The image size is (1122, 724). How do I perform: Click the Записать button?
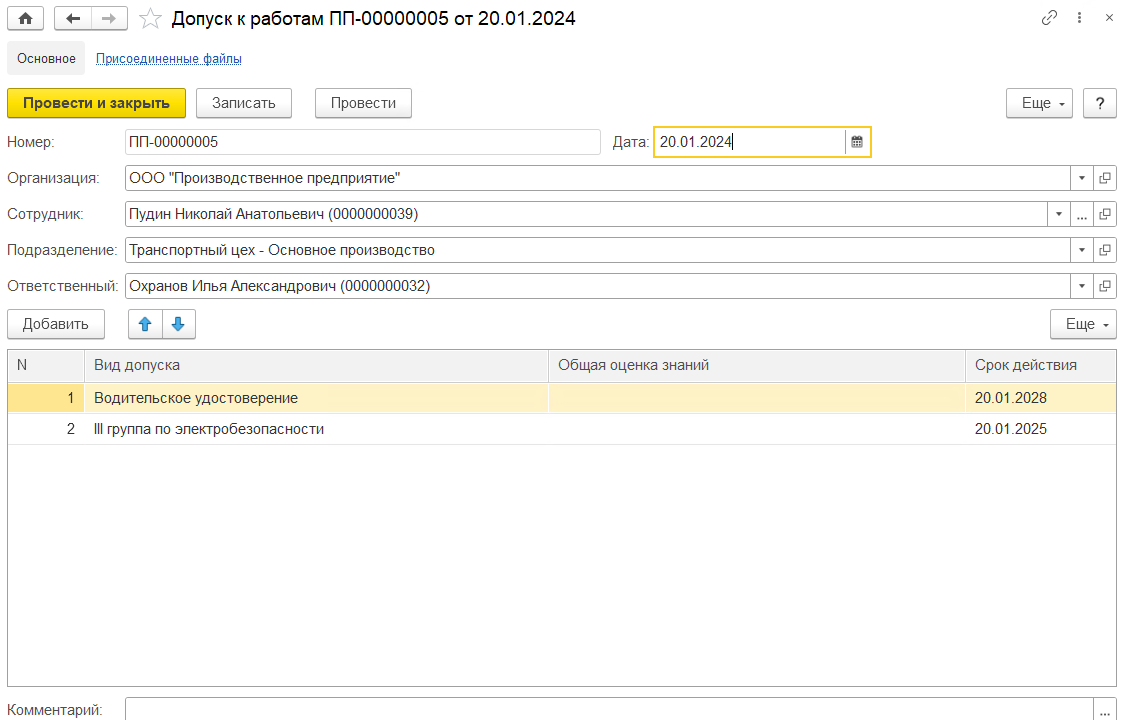point(243,103)
